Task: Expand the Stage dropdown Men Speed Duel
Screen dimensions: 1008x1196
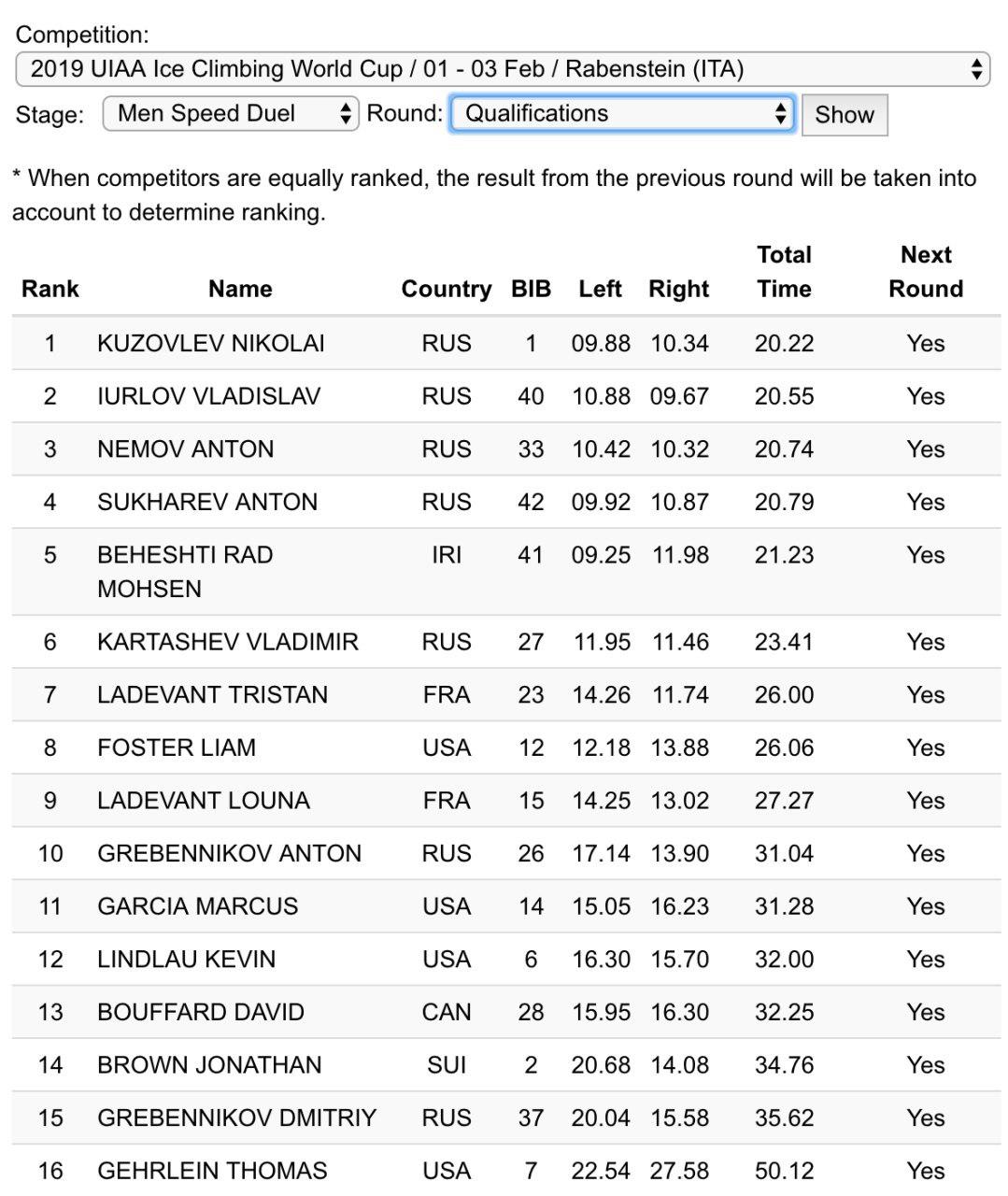Action: (x=230, y=114)
